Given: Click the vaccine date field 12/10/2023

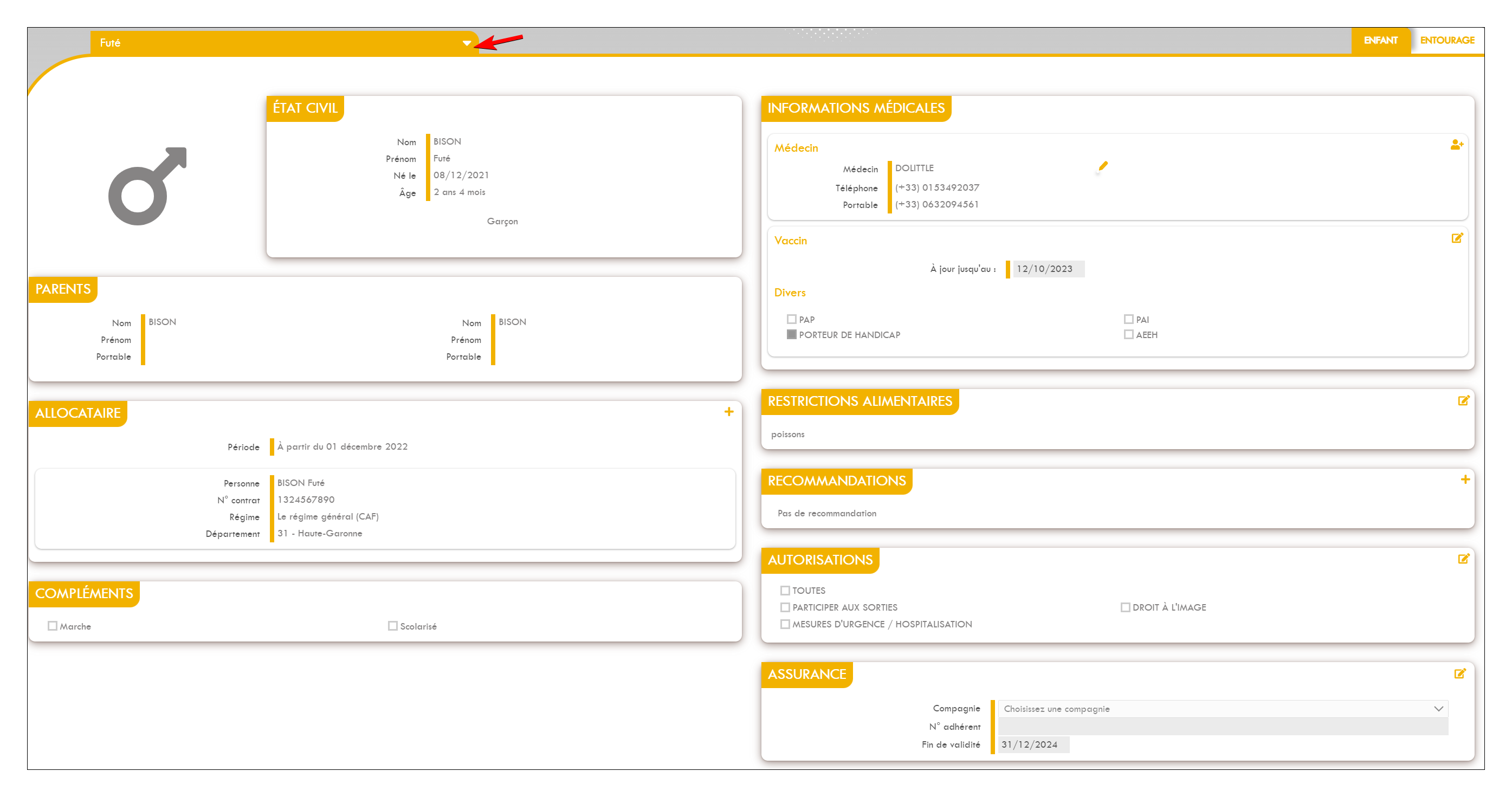Looking at the screenshot, I should point(1048,269).
